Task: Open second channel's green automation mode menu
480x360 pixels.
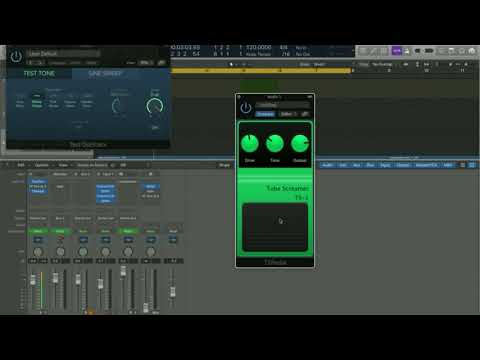Action: (x=60, y=231)
